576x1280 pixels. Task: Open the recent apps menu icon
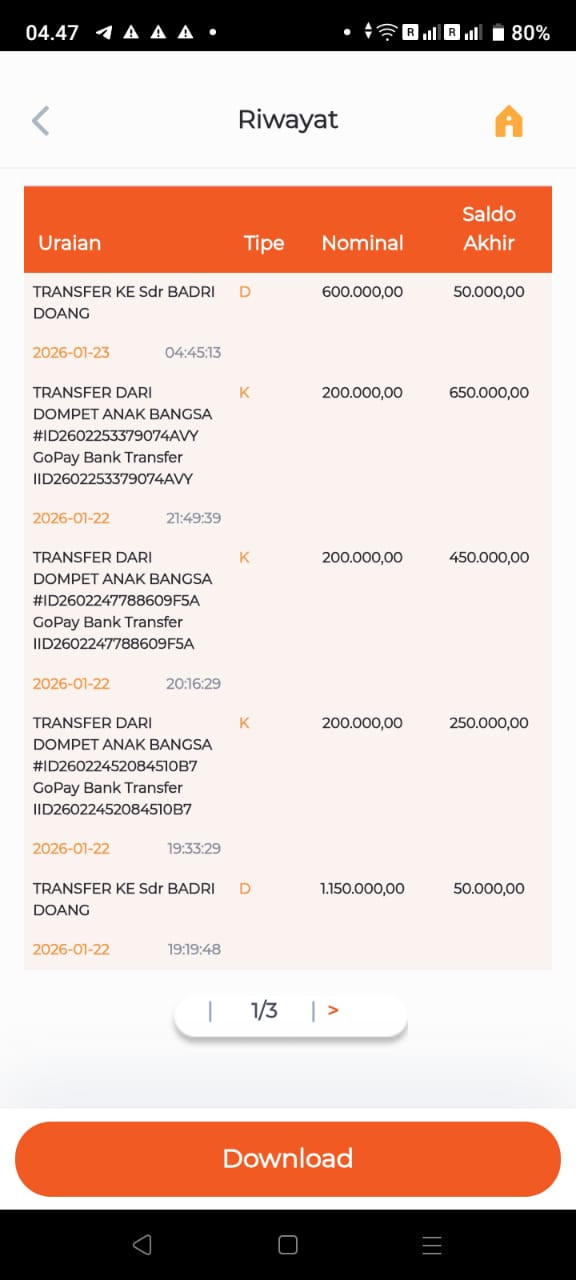(432, 1244)
